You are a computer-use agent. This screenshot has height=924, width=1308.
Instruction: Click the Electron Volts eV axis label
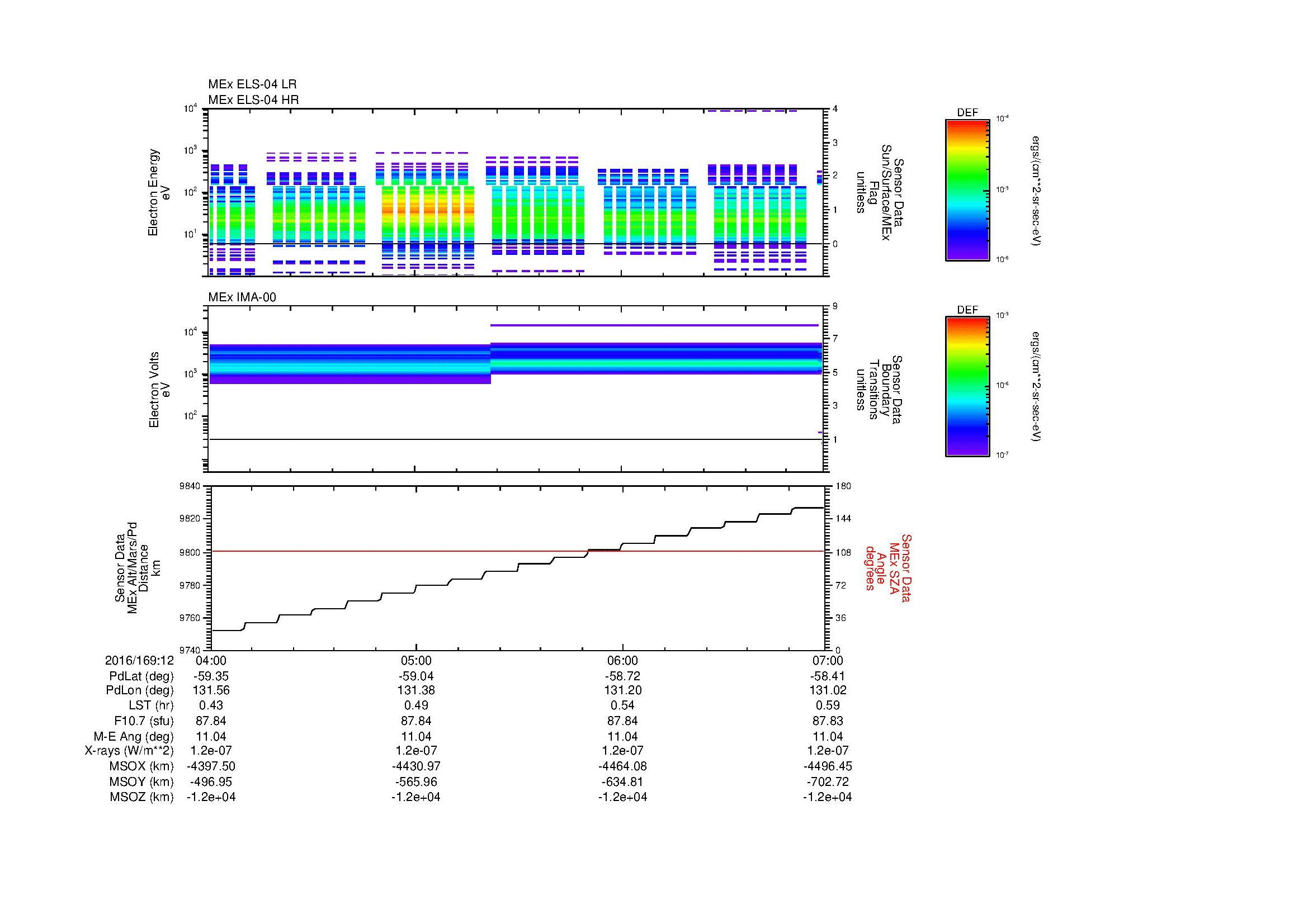[x=159, y=390]
